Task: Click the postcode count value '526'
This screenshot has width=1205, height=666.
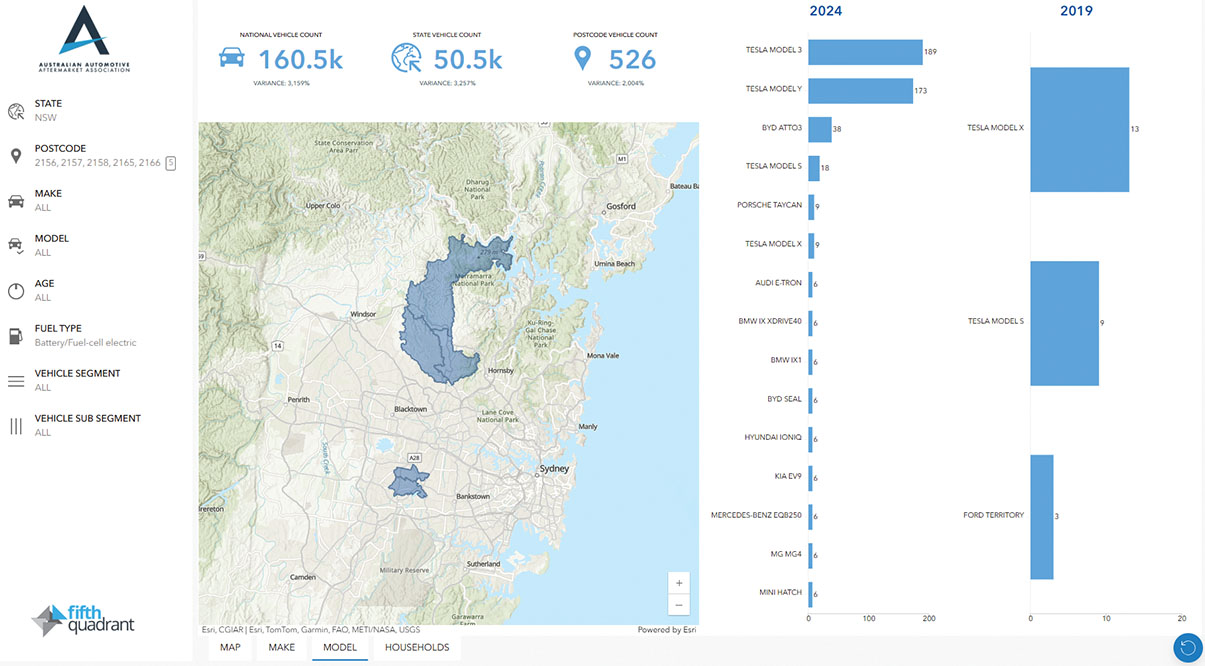Action: click(632, 60)
